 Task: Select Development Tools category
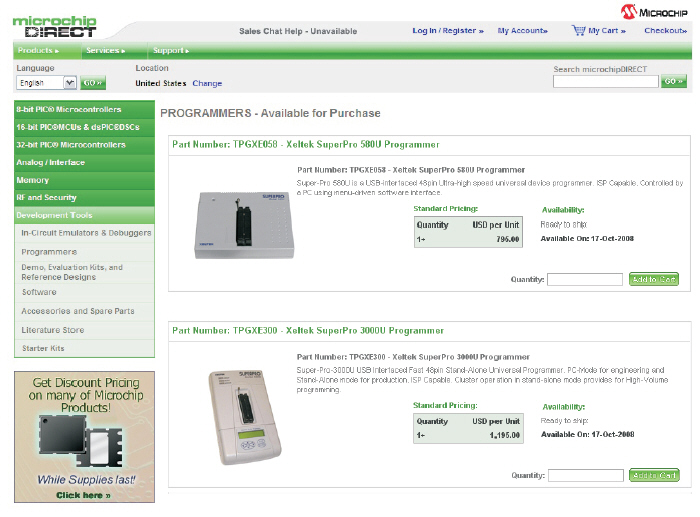[84, 215]
